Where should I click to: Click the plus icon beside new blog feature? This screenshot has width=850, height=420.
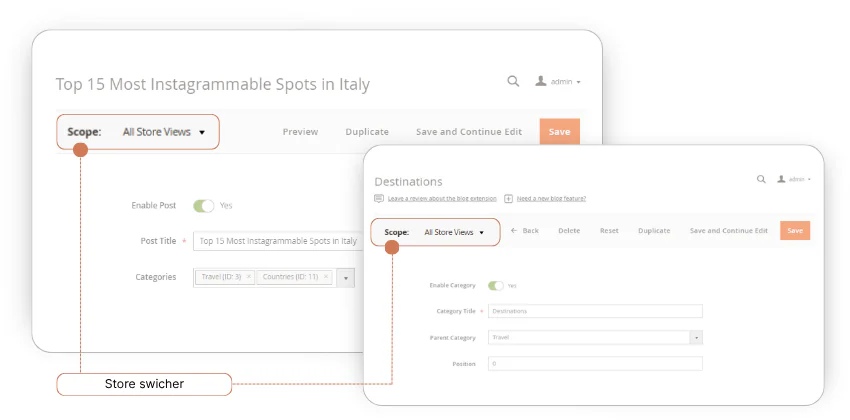[508, 198]
